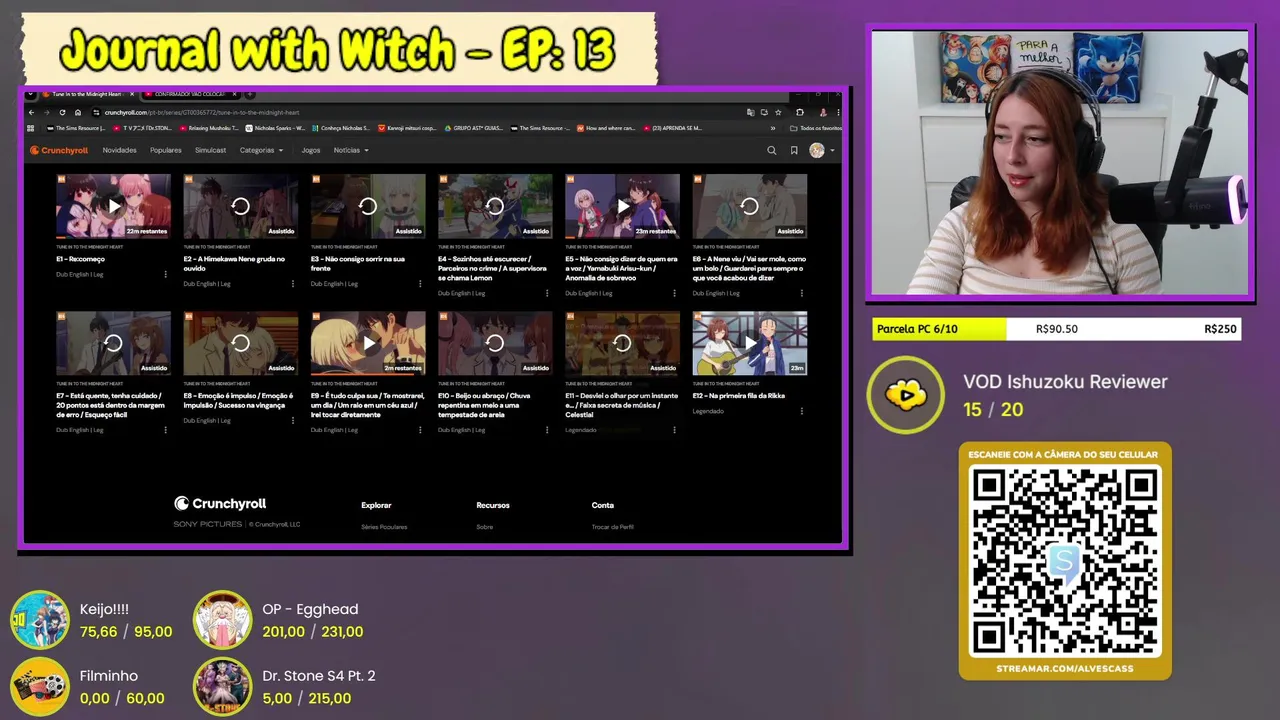Click the Crunchyroll footer logo
The image size is (1280, 720).
(220, 504)
